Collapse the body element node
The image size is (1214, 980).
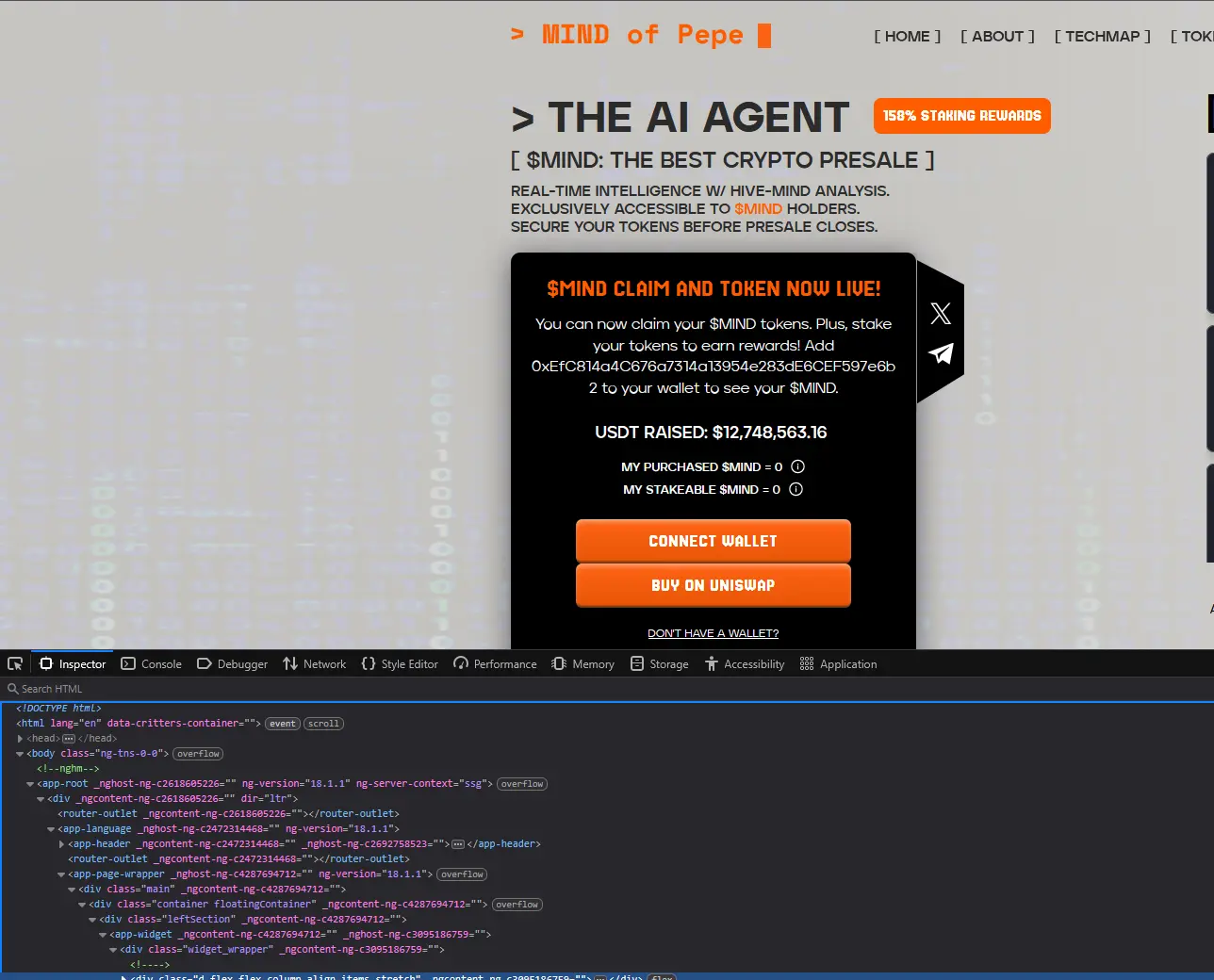point(20,754)
